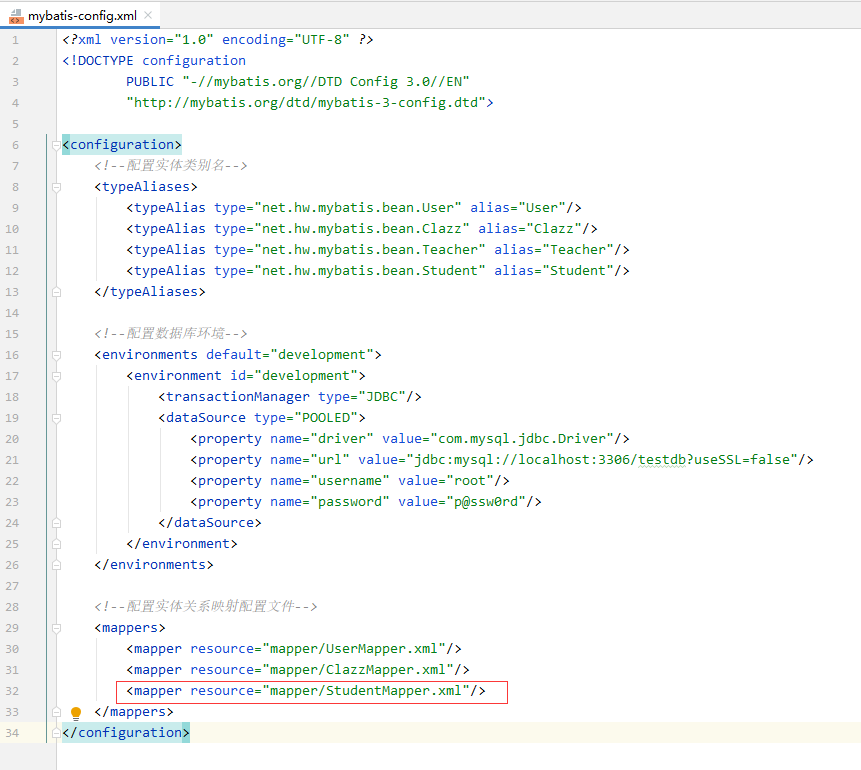This screenshot has height=770, width=861.
Task: Click the username property value "root"
Action: [x=470, y=481]
